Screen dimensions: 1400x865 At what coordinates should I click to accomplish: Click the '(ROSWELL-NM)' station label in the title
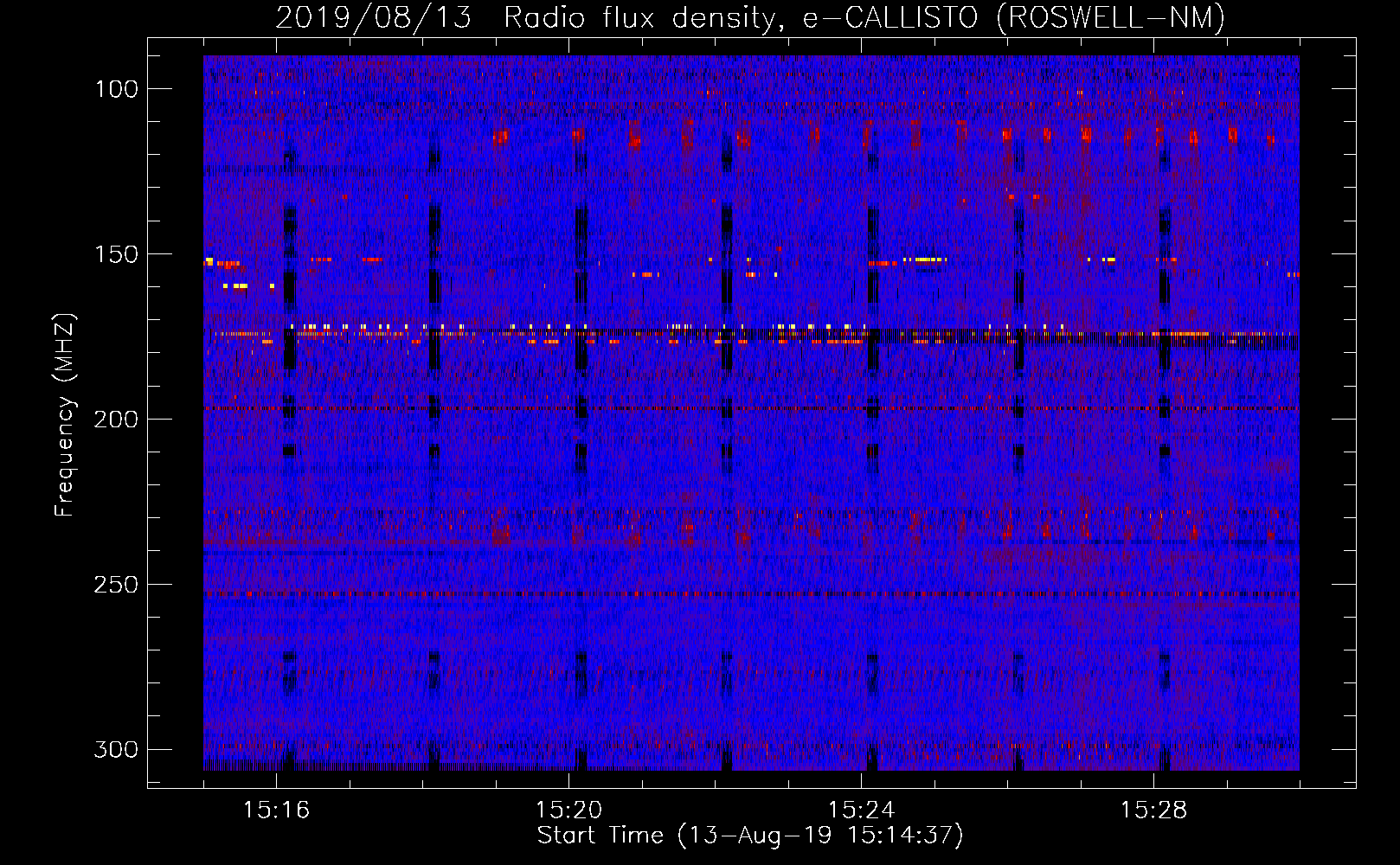(1111, 17)
